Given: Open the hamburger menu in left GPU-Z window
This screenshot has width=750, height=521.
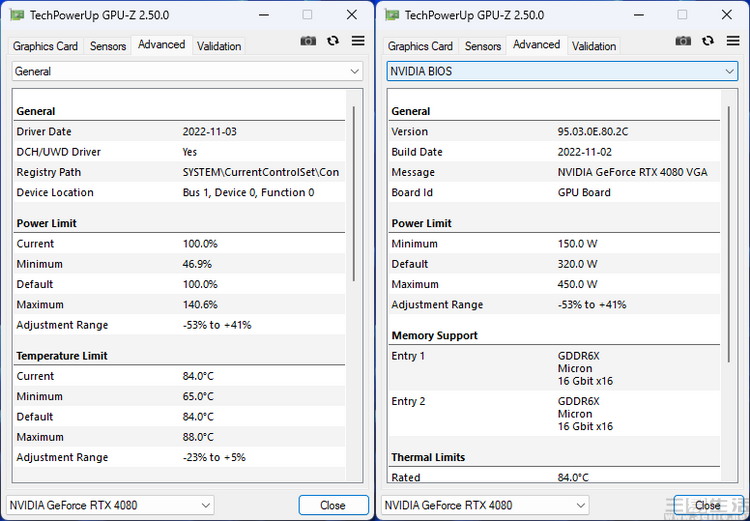Looking at the screenshot, I should (358, 41).
